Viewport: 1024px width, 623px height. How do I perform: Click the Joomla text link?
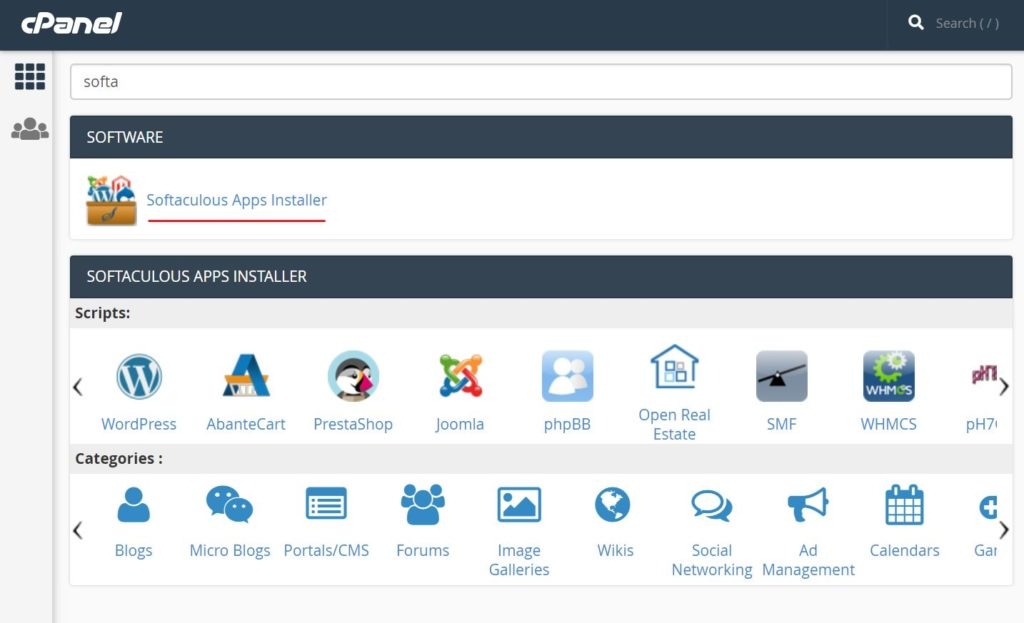pos(460,424)
